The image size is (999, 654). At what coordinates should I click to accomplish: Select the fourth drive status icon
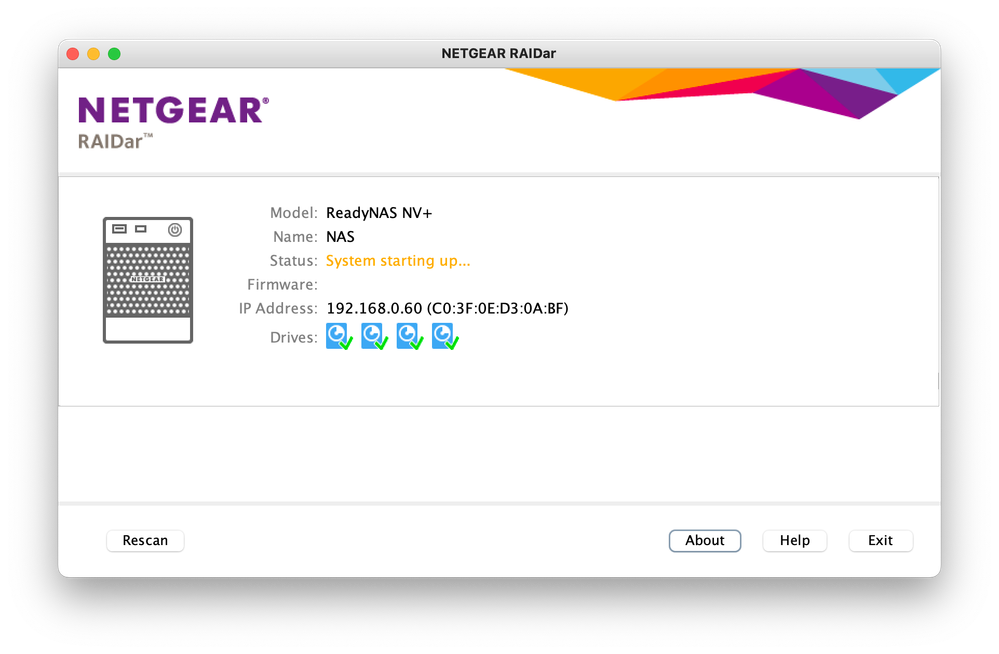445,336
